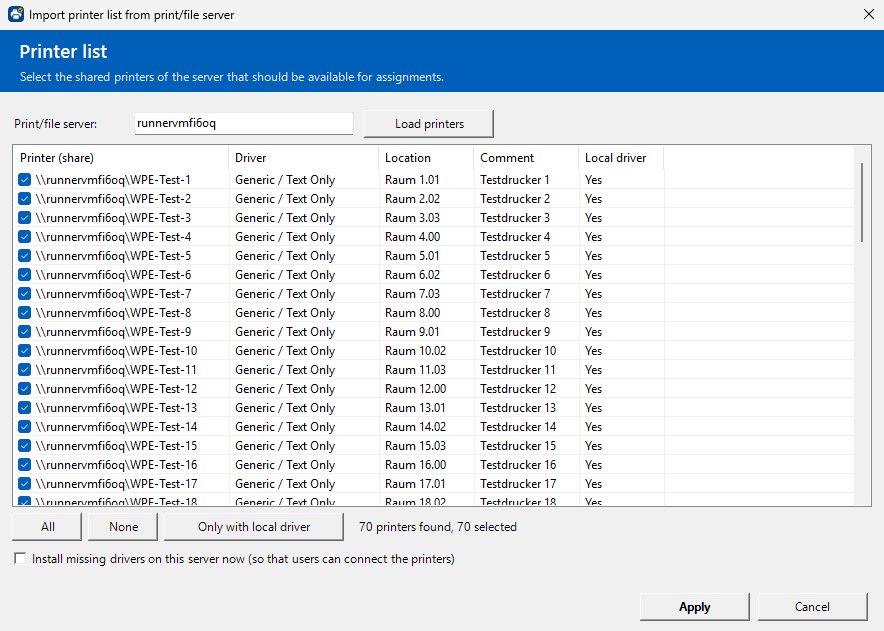Viewport: 884px width, 631px height.
Task: Click the Load printers button
Action: [x=429, y=124]
